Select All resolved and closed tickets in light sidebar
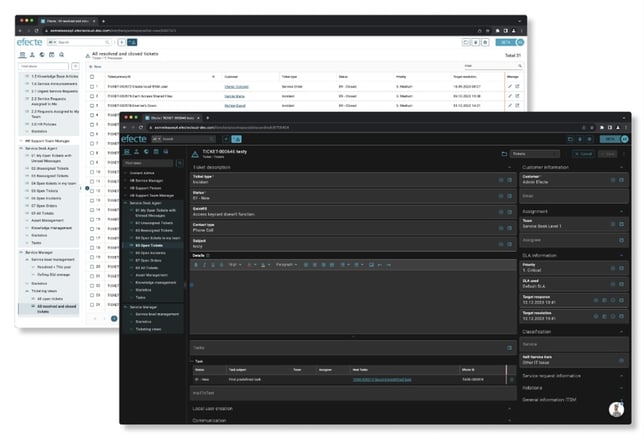Screen dimensions: 644x437 click(56, 309)
